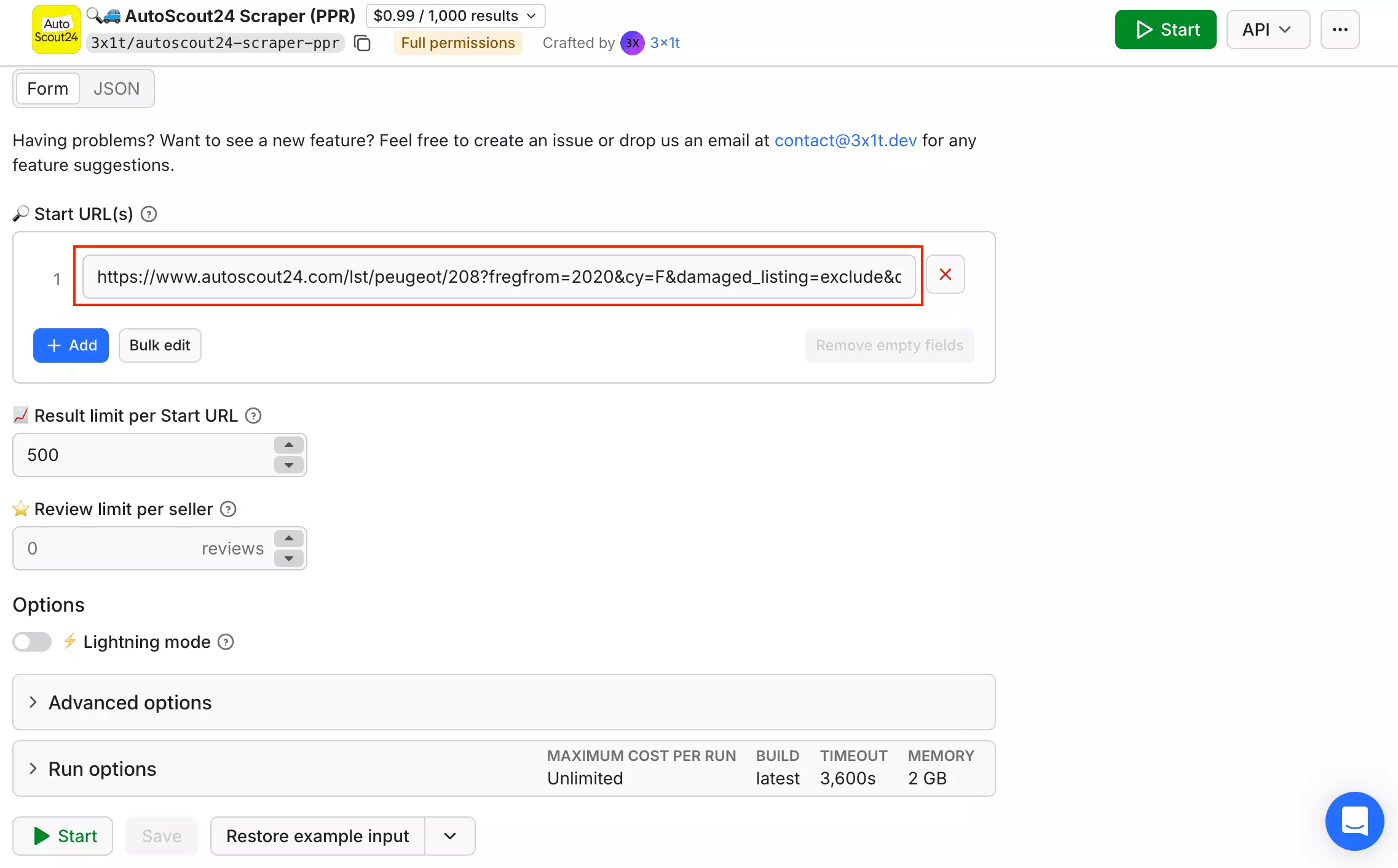Click the AutoScout24 actor logo
1398x868 pixels.
point(56,30)
